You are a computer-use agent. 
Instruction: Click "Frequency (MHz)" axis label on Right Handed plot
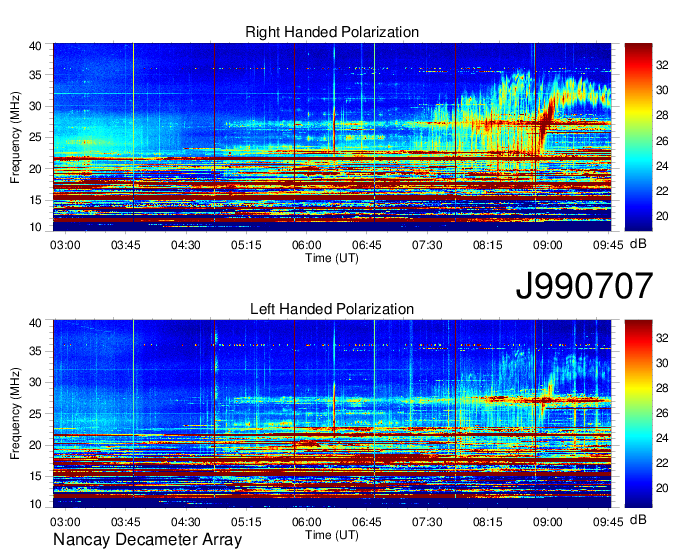(x=15, y=137)
